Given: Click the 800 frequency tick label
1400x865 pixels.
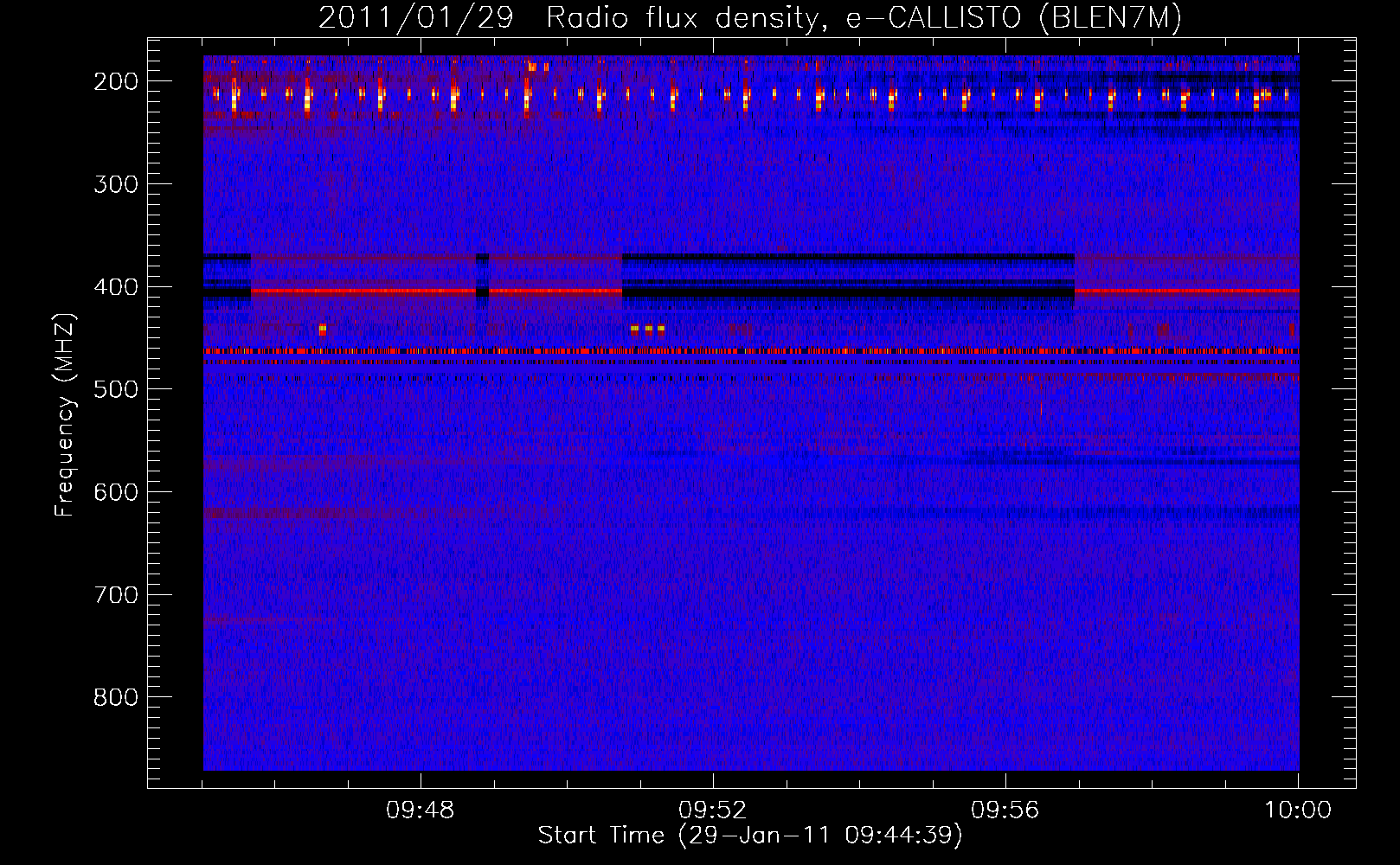Looking at the screenshot, I should coord(116,697).
